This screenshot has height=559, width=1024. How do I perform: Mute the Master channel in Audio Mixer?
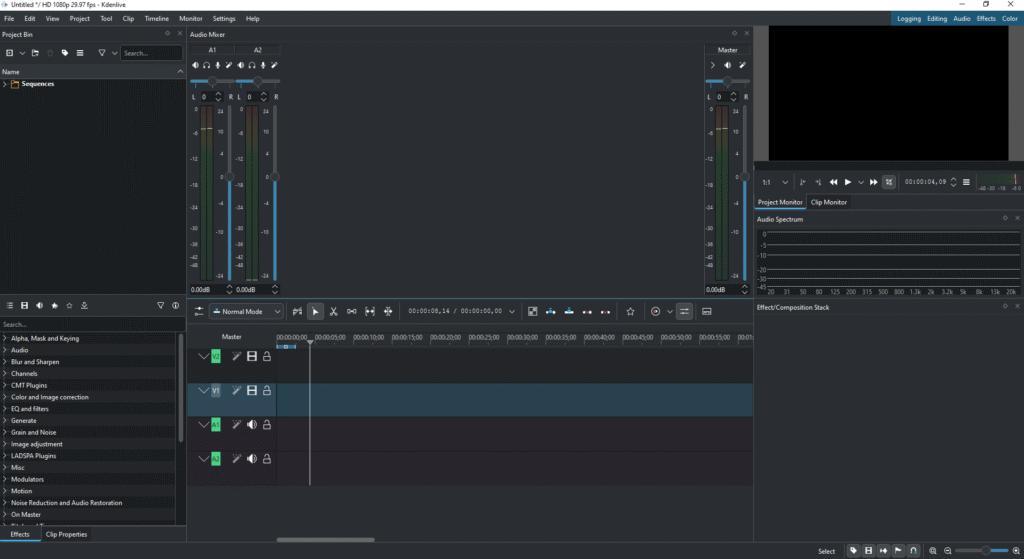pos(728,66)
